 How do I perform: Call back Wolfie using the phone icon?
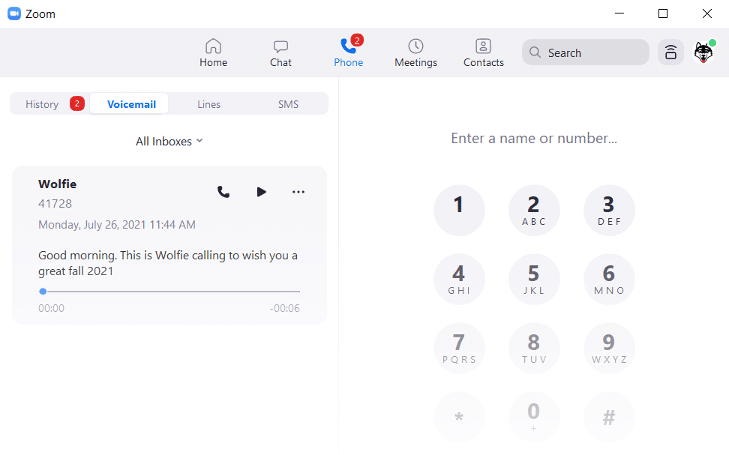point(224,192)
